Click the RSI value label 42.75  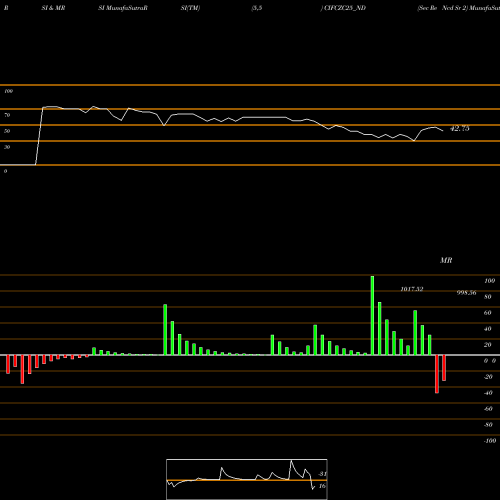(x=460, y=128)
